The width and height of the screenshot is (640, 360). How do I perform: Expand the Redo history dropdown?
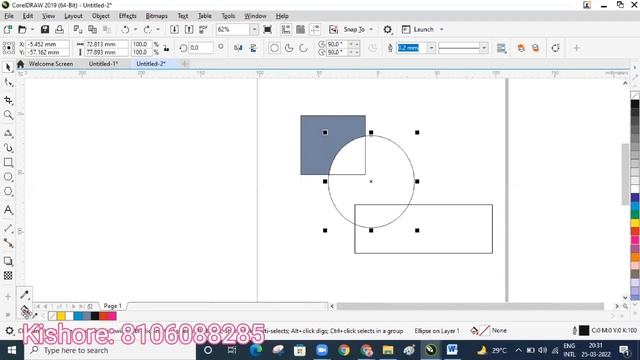click(x=158, y=29)
